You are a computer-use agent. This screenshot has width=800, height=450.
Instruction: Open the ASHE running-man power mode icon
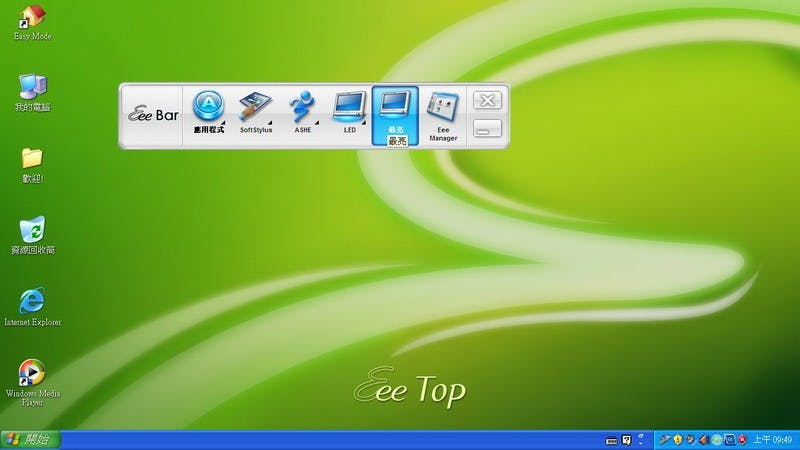pos(303,112)
